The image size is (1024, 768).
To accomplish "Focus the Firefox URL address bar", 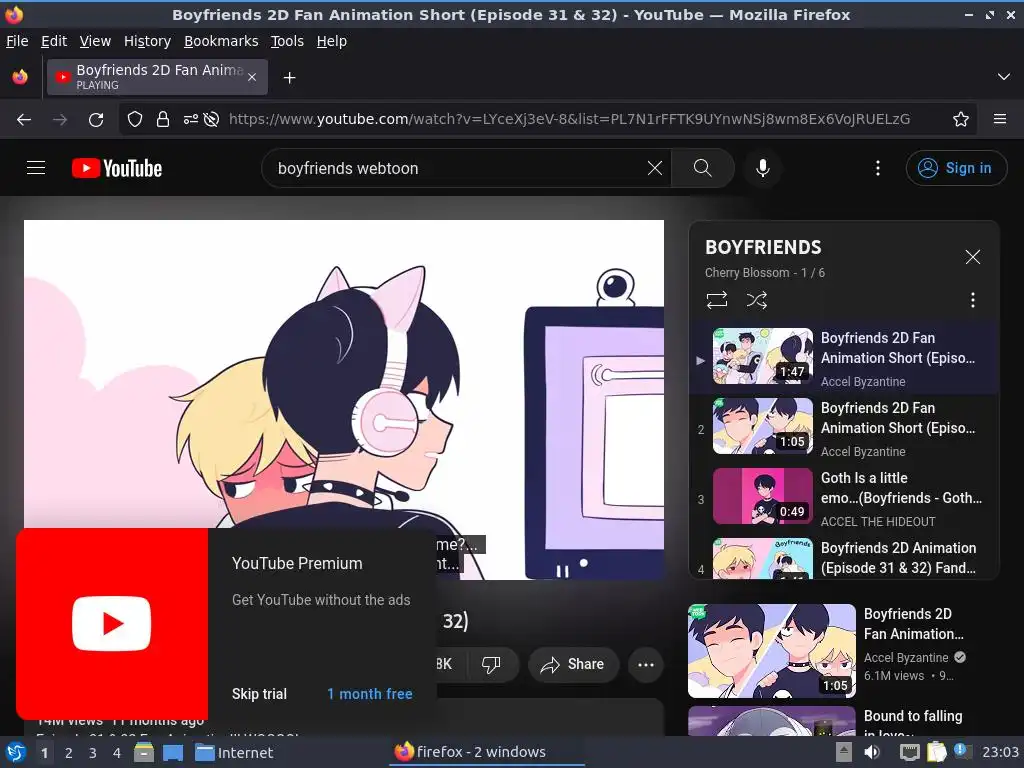I will coord(569,120).
